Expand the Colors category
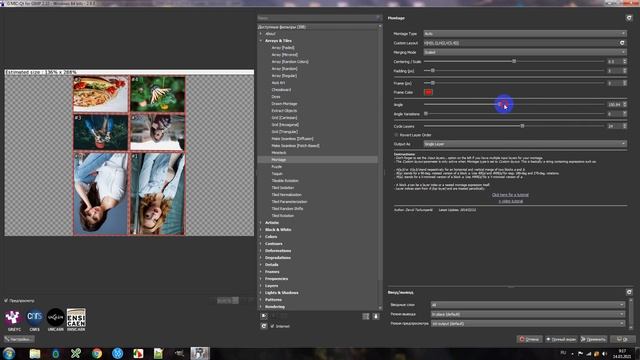This screenshot has width=640, height=360. point(261,237)
